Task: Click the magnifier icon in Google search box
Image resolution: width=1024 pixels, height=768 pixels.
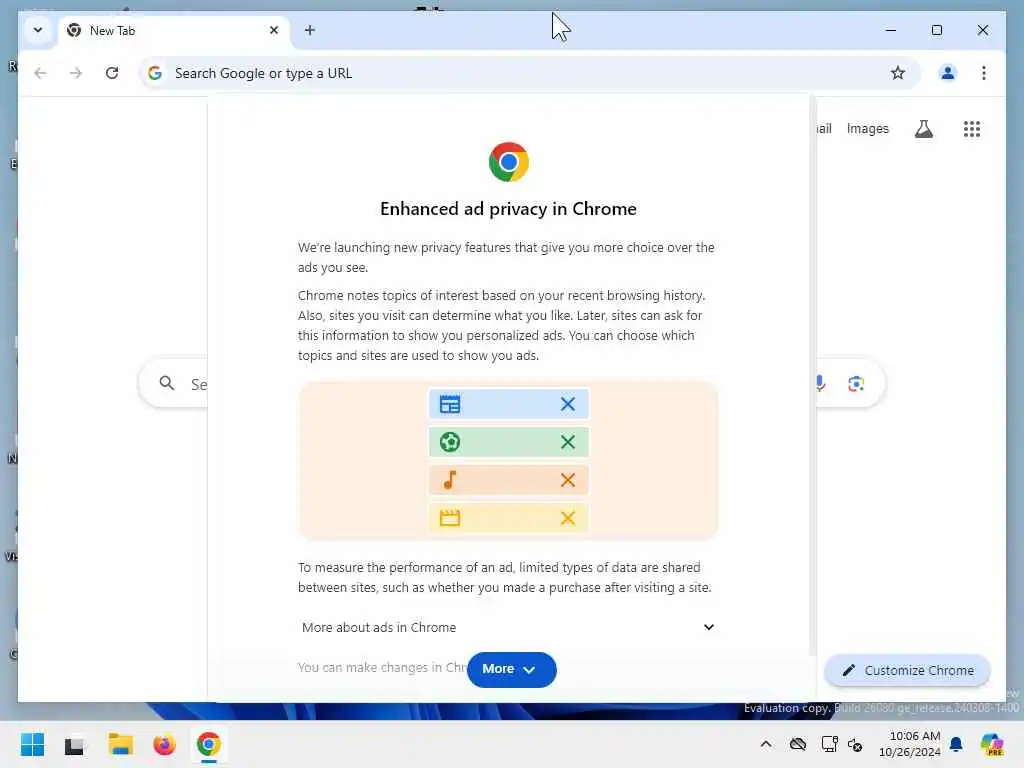Action: pos(167,383)
